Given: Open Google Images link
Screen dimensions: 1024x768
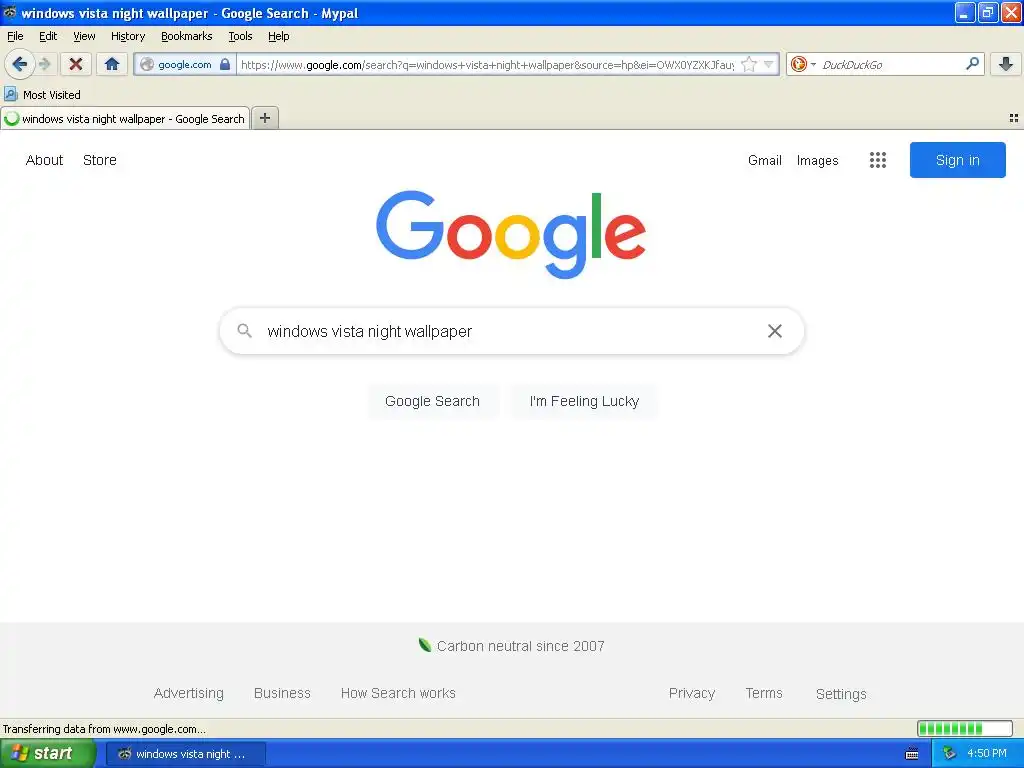Looking at the screenshot, I should (818, 160).
